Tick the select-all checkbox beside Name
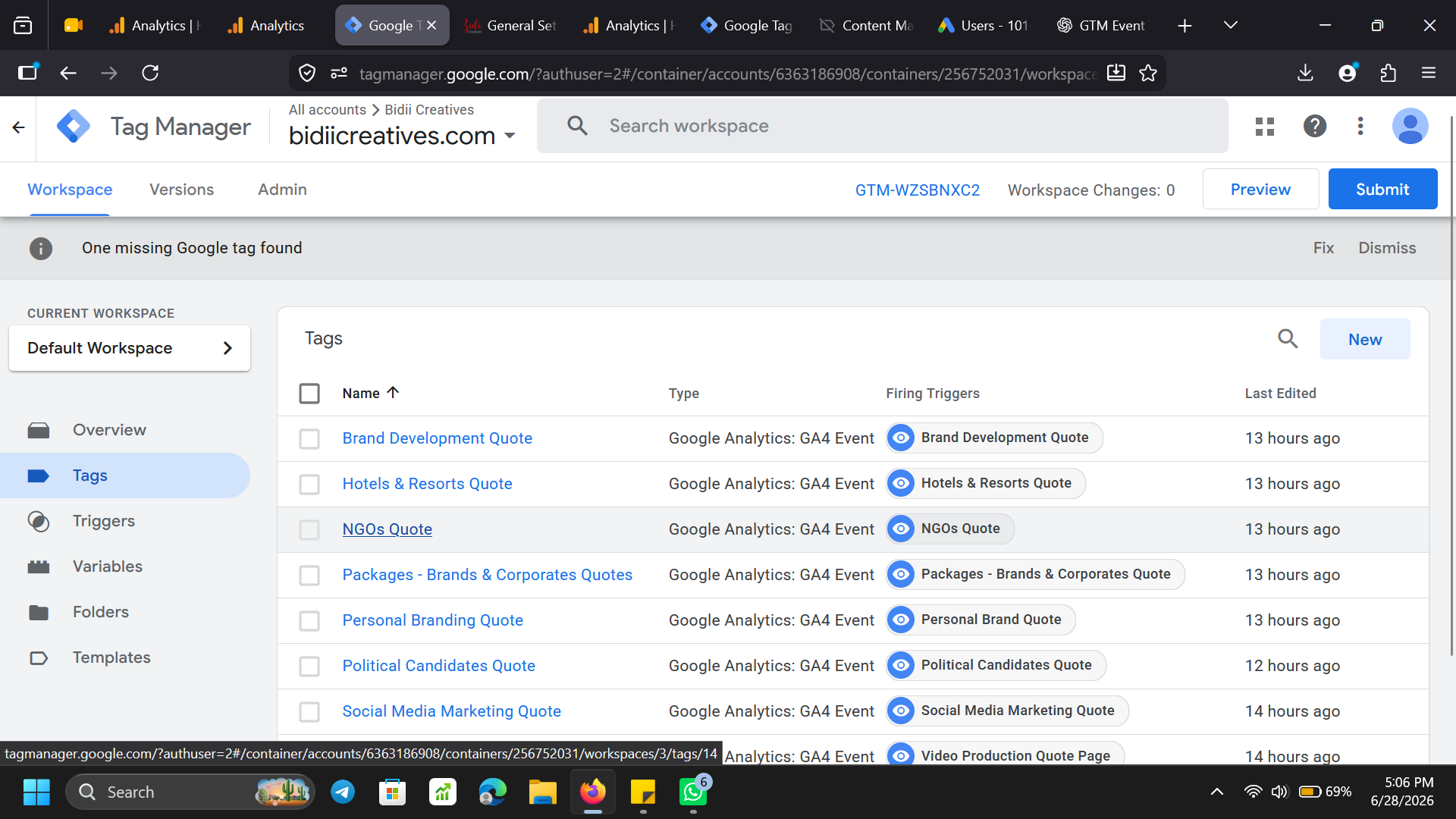 [x=309, y=394]
